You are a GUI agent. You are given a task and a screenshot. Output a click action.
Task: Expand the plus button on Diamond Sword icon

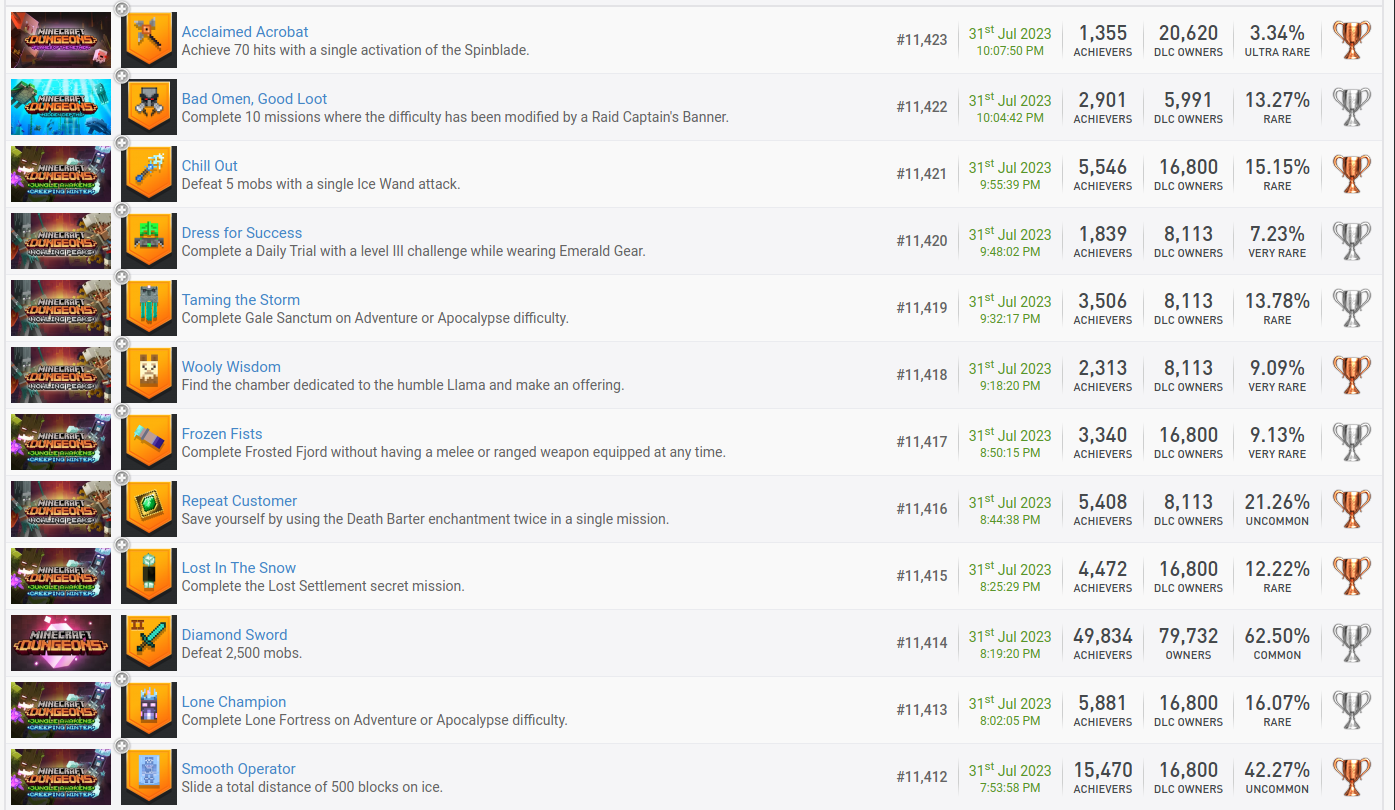pos(121,612)
